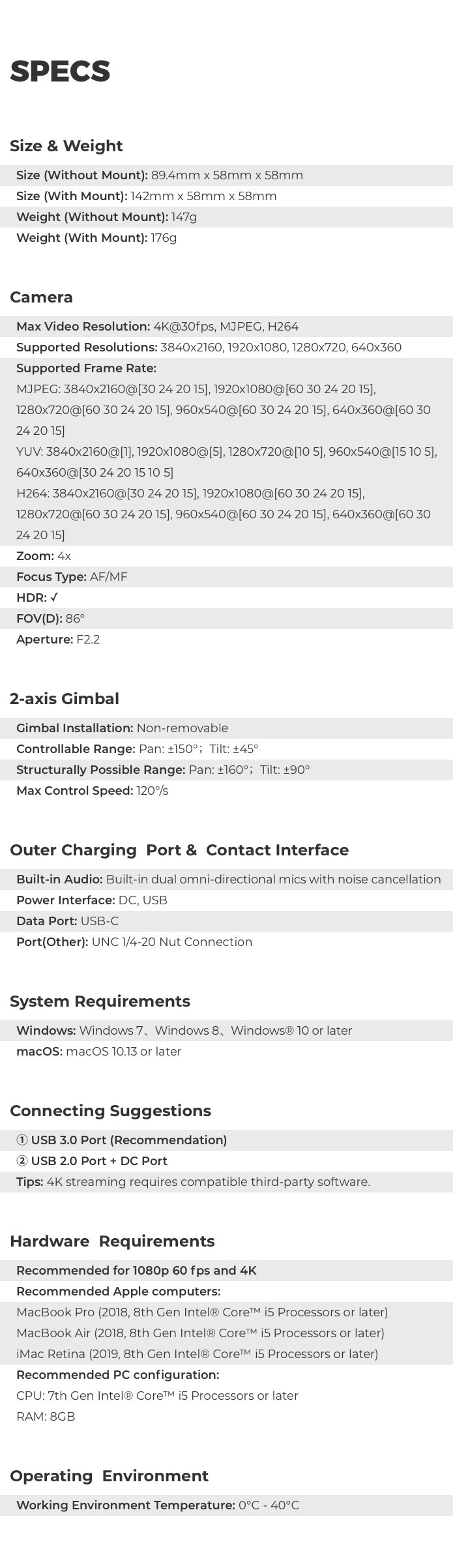453x1568 pixels.
Task: Click the Camera section heading
Action: (x=41, y=297)
